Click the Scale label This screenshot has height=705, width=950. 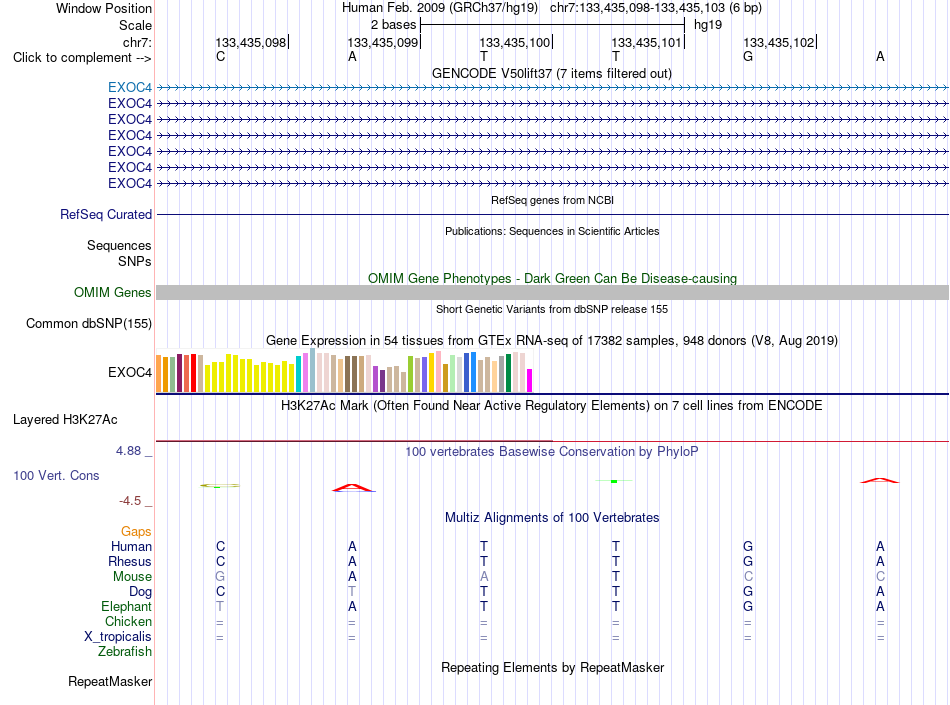click(x=135, y=25)
